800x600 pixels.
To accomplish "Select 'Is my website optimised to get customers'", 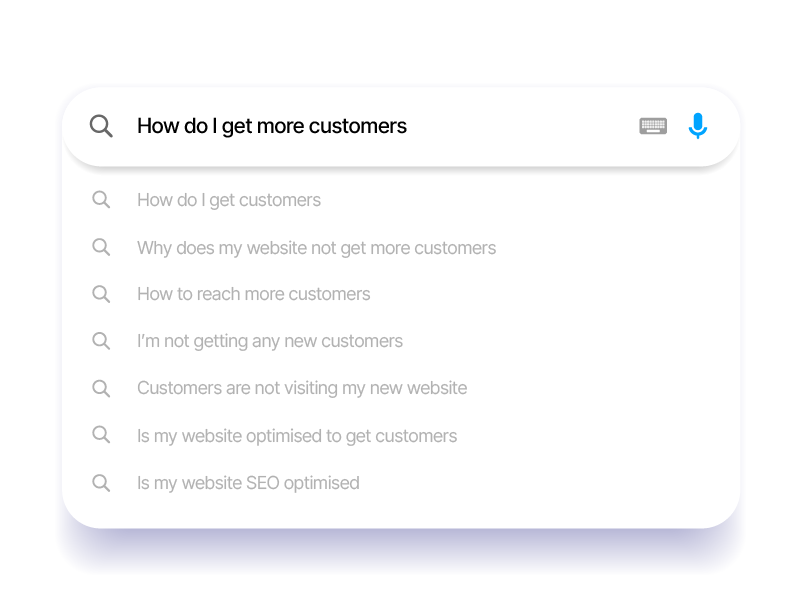I will [297, 435].
